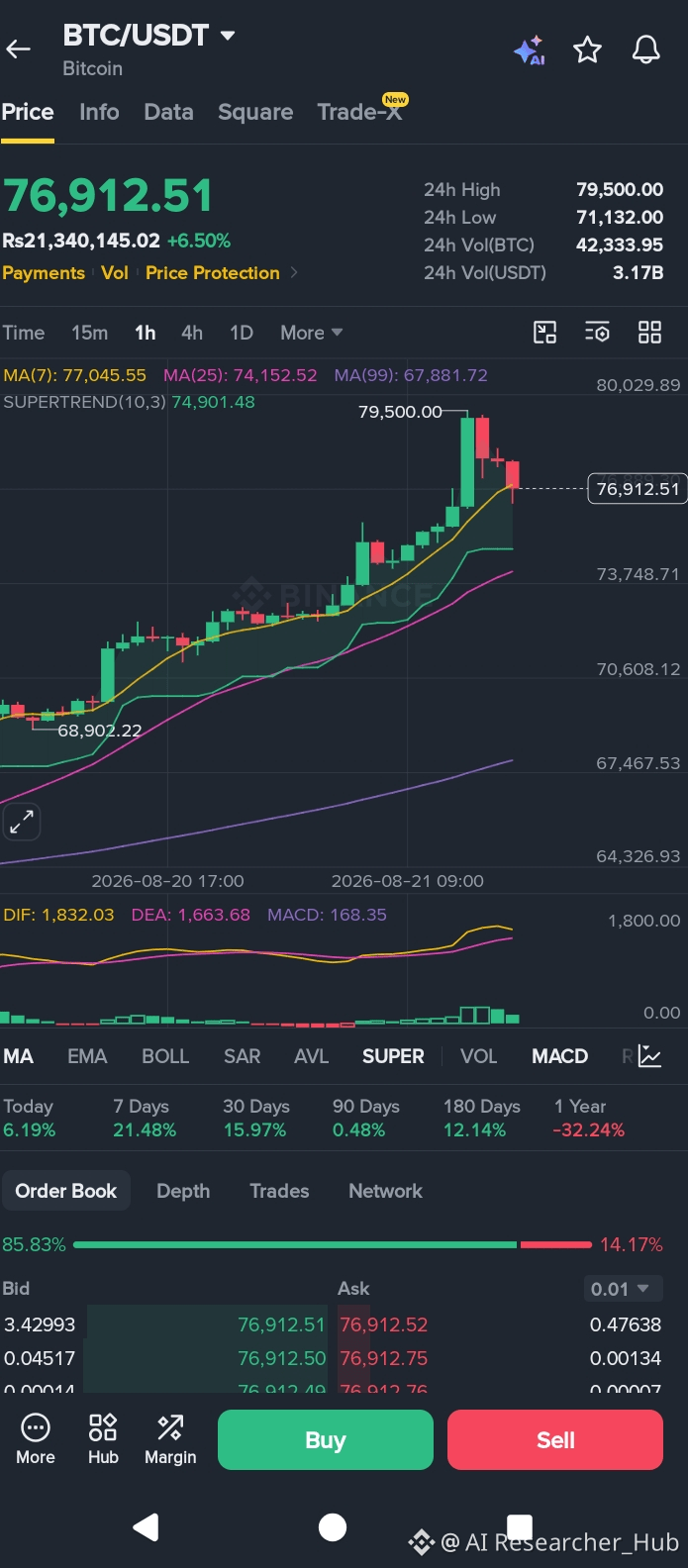Open indicator chart settings icon

coord(649,1056)
